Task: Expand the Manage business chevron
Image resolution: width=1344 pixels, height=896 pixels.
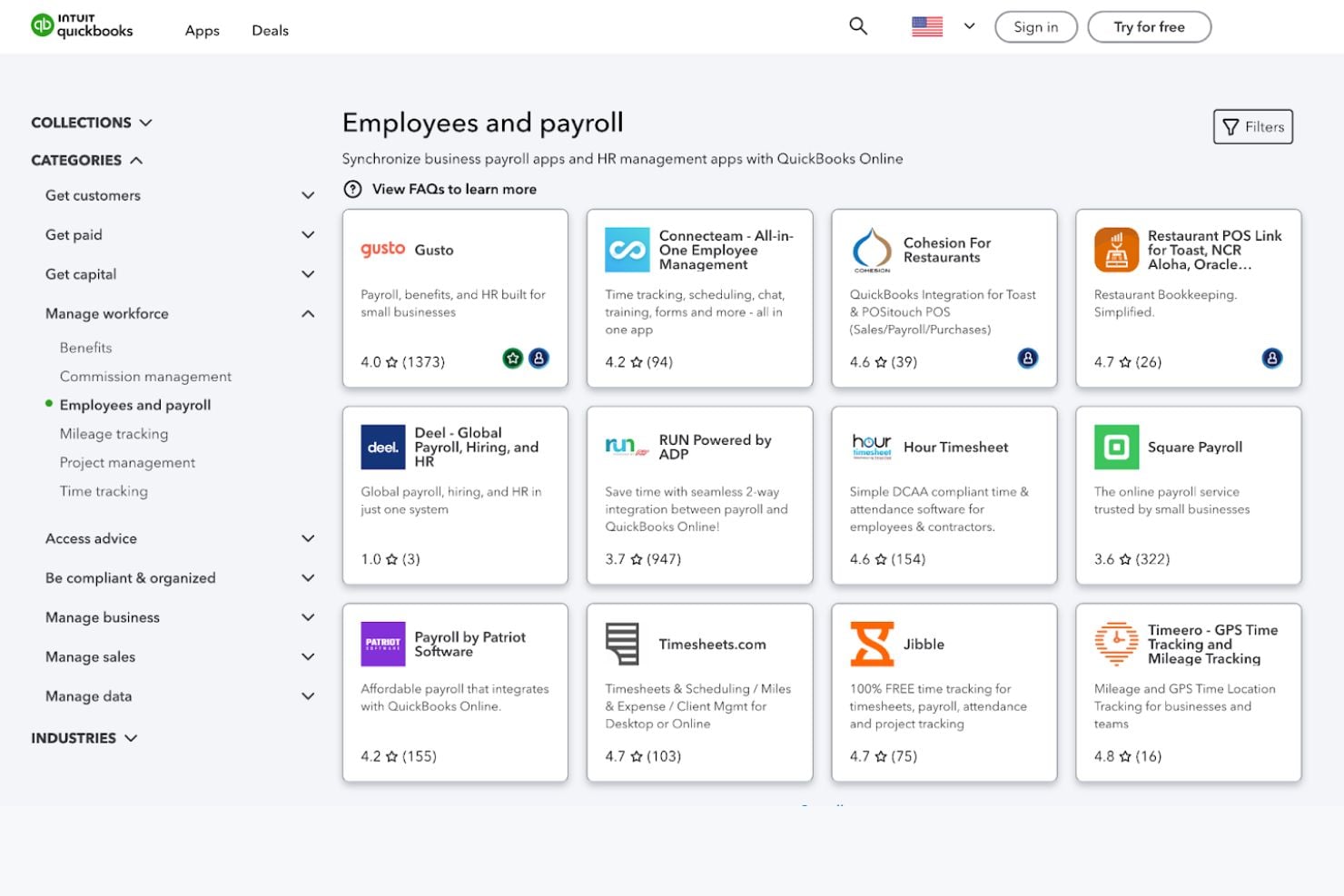Action: pos(308,617)
